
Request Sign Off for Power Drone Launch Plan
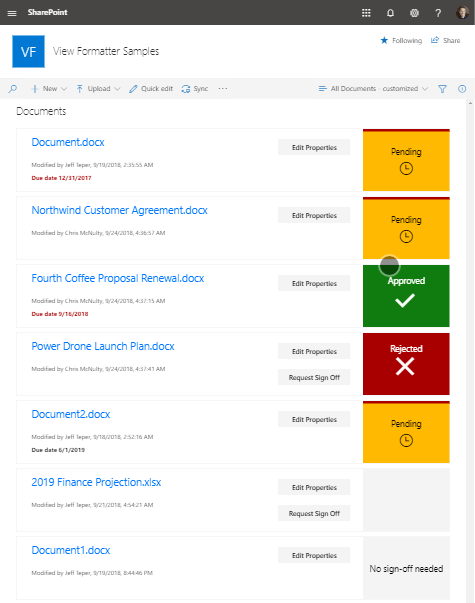tap(314, 377)
